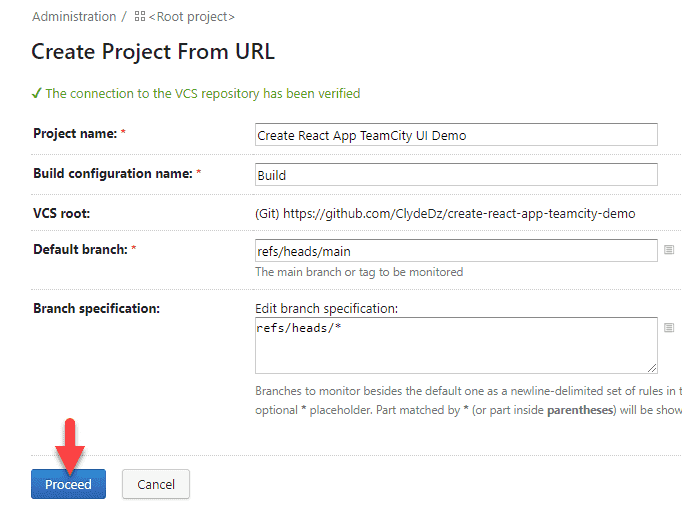Click the Branch specification label
Screen dimensions: 682x514
click(x=97, y=308)
